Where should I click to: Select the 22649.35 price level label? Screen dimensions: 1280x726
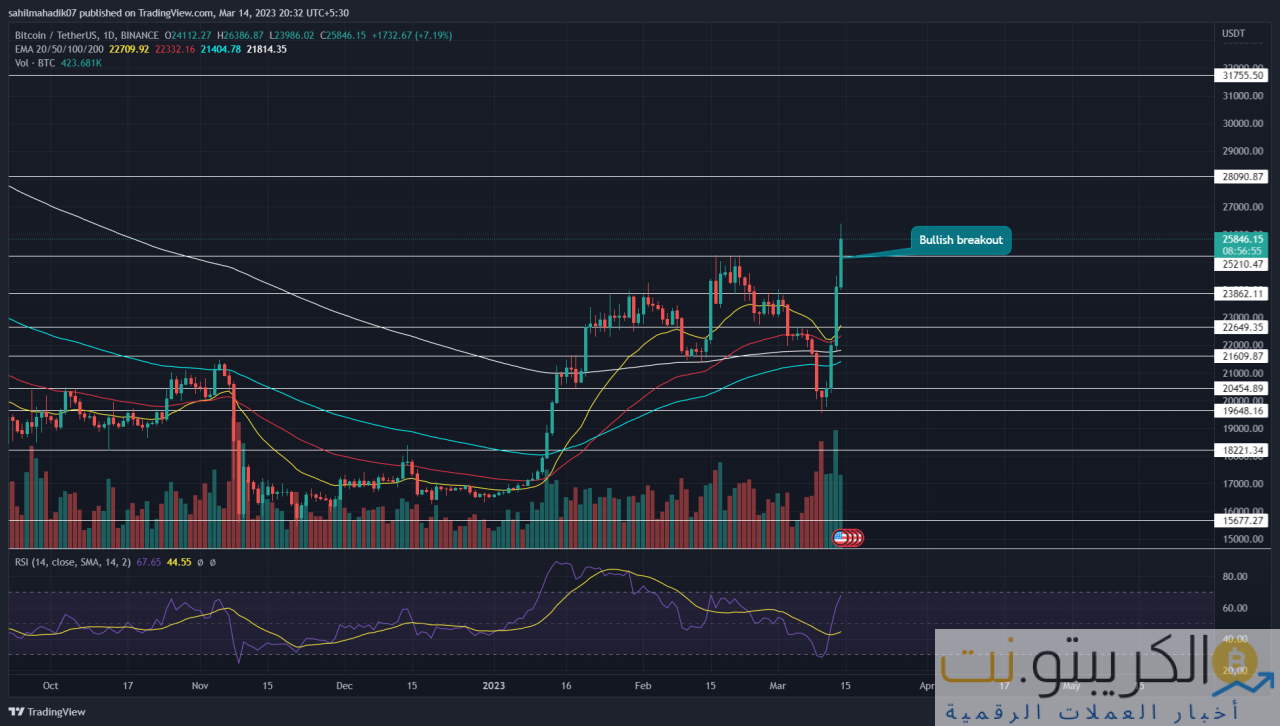(1243, 327)
